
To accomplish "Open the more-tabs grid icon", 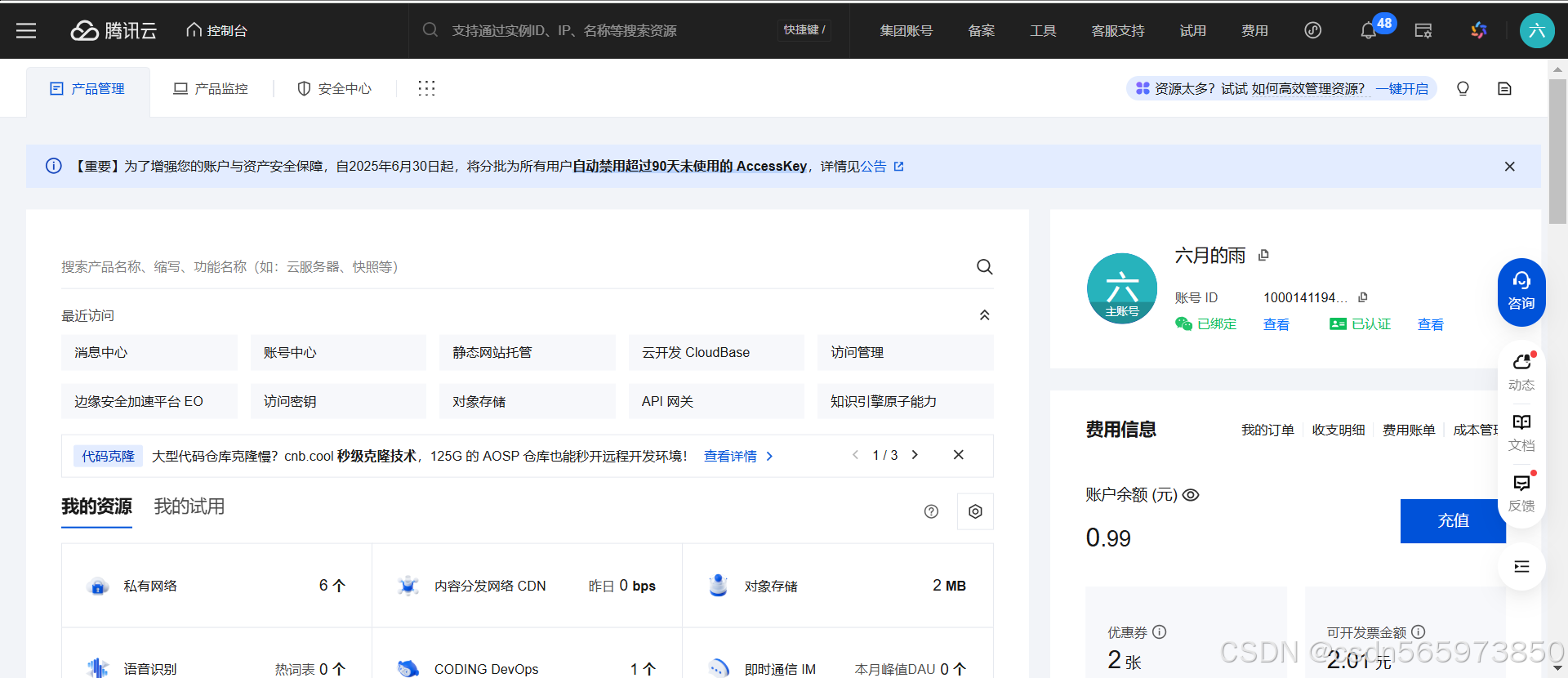I will pyautogui.click(x=426, y=88).
